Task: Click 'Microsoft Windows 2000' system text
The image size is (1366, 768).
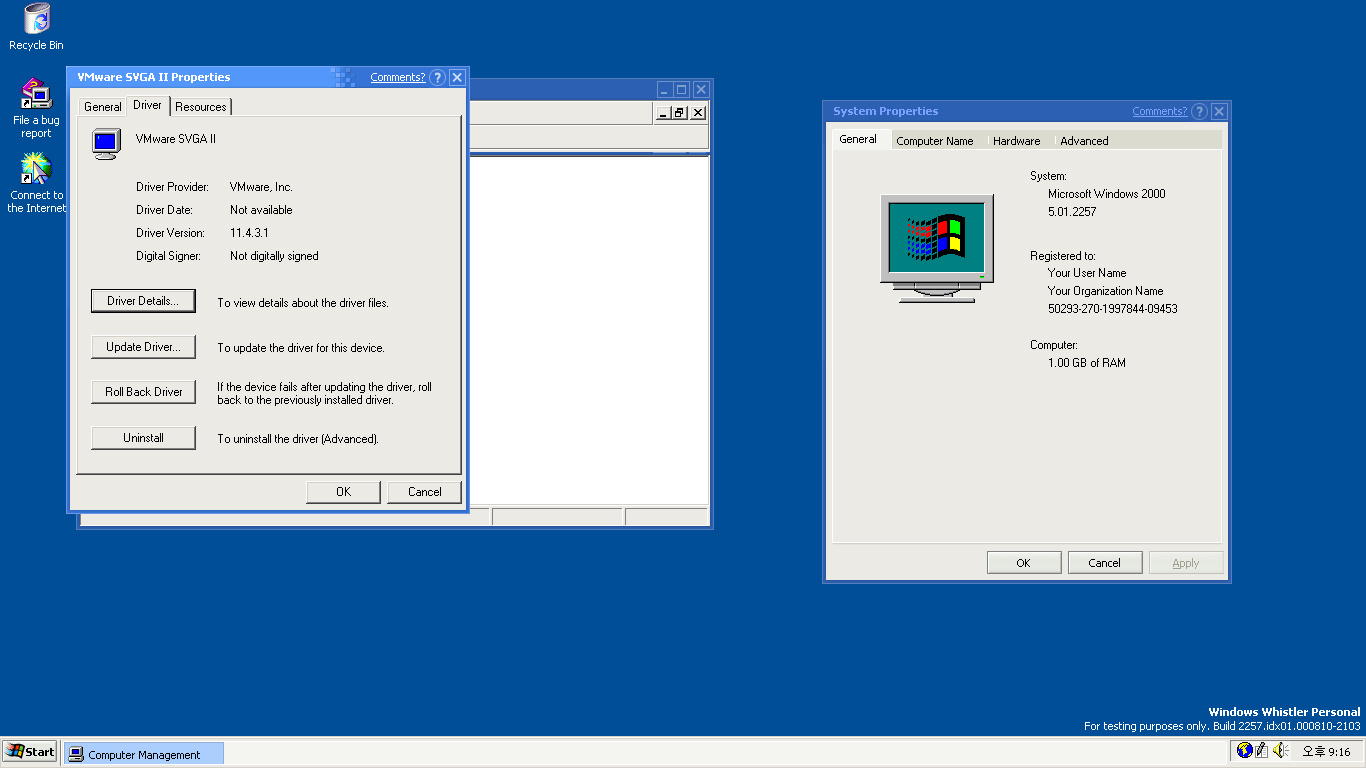Action: pos(1107,194)
